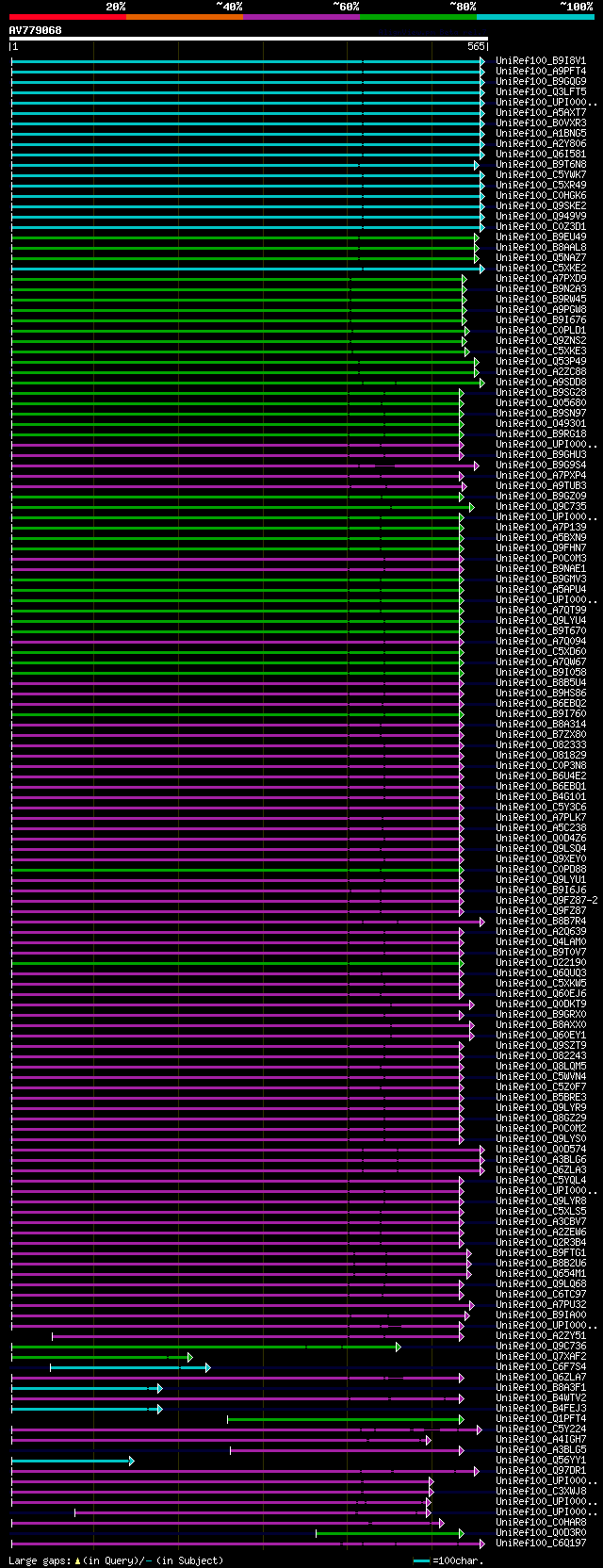Select hit label UniRef100_B8B5U4

[x=541, y=683]
